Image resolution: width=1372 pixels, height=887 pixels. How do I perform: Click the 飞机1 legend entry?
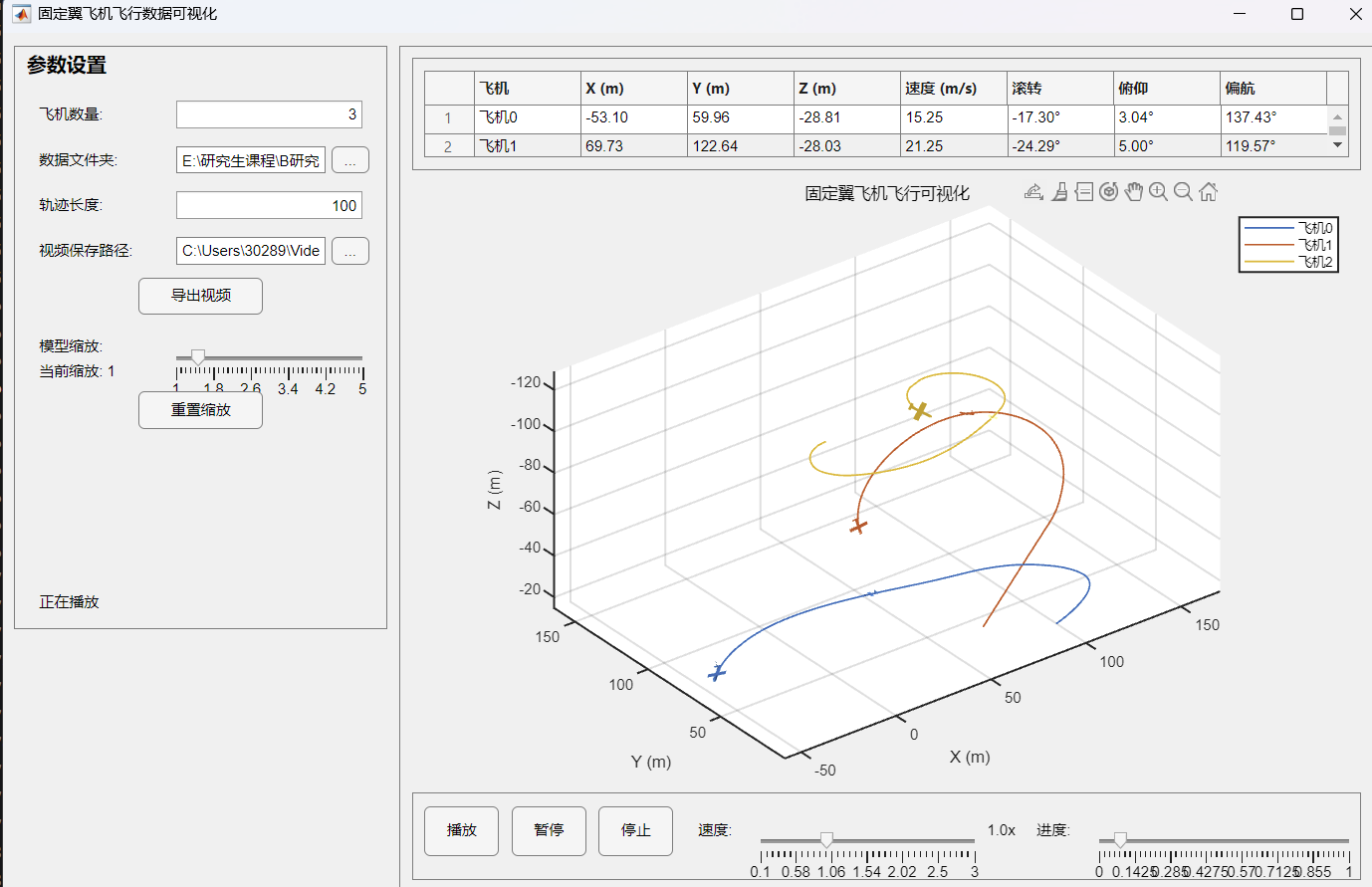tap(1288, 245)
